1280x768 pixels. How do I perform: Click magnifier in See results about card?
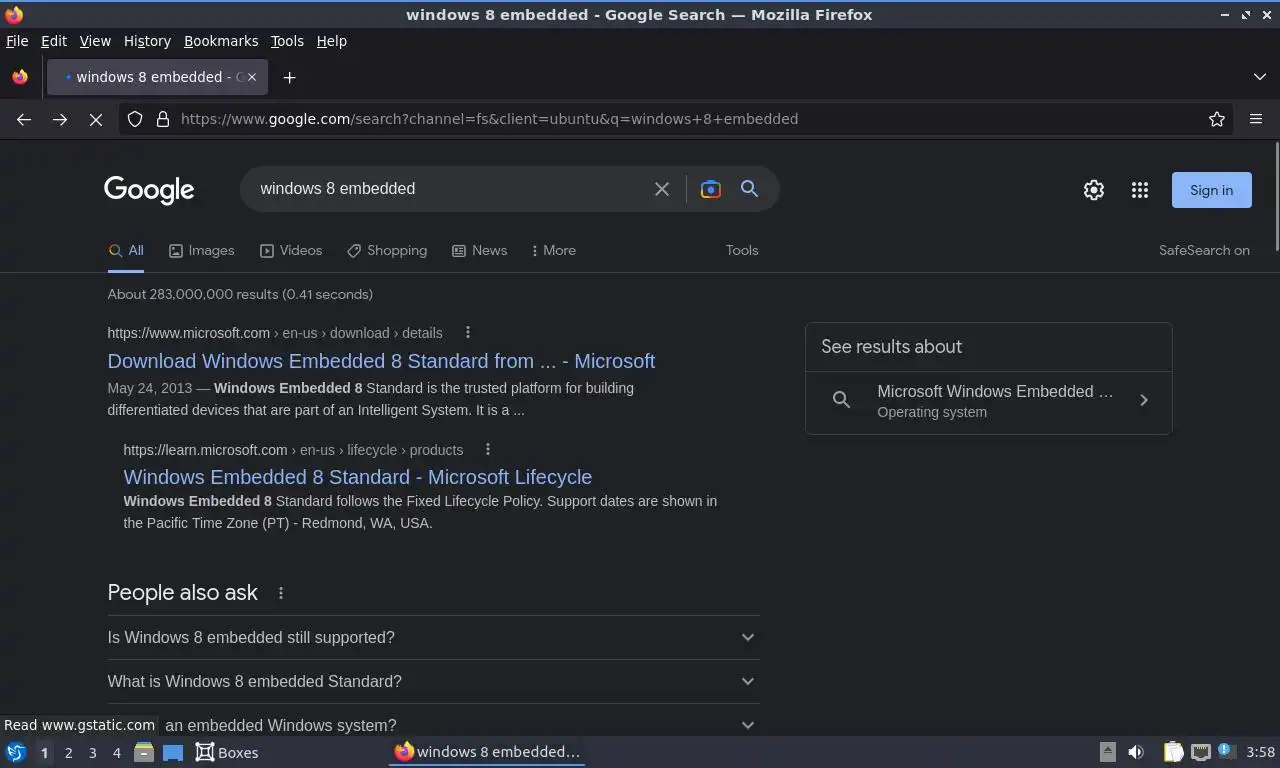click(842, 400)
